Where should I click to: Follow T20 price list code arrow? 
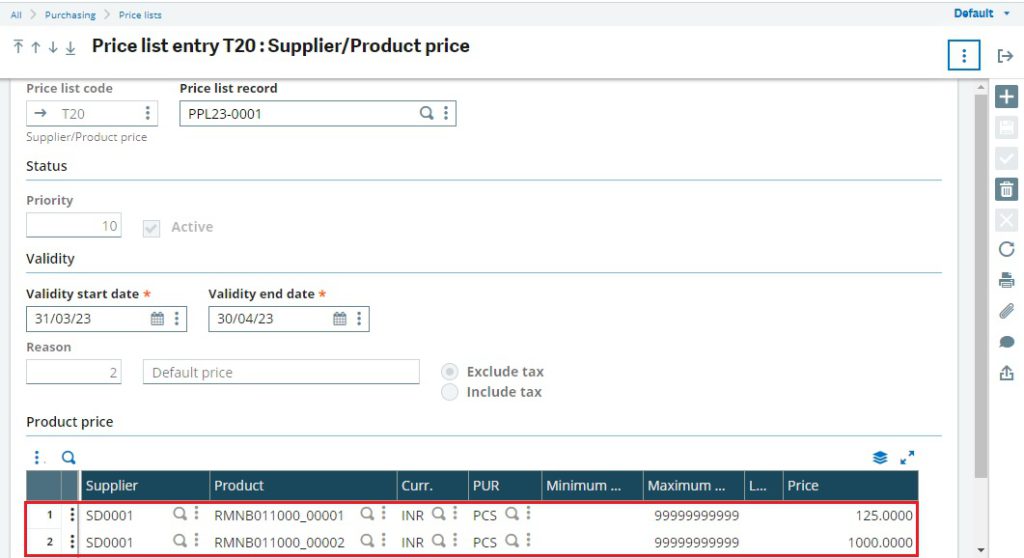pyautogui.click(x=40, y=113)
